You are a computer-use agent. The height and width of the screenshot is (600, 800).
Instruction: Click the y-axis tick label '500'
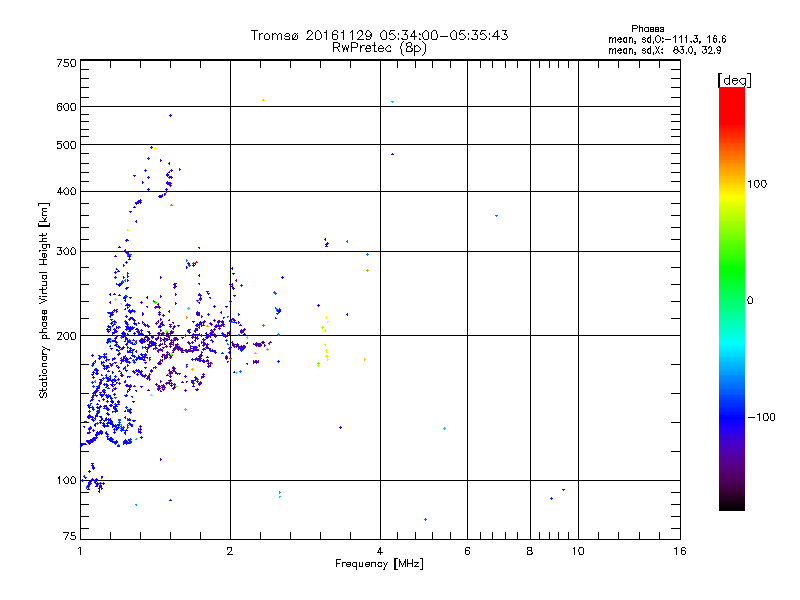[x=67, y=145]
